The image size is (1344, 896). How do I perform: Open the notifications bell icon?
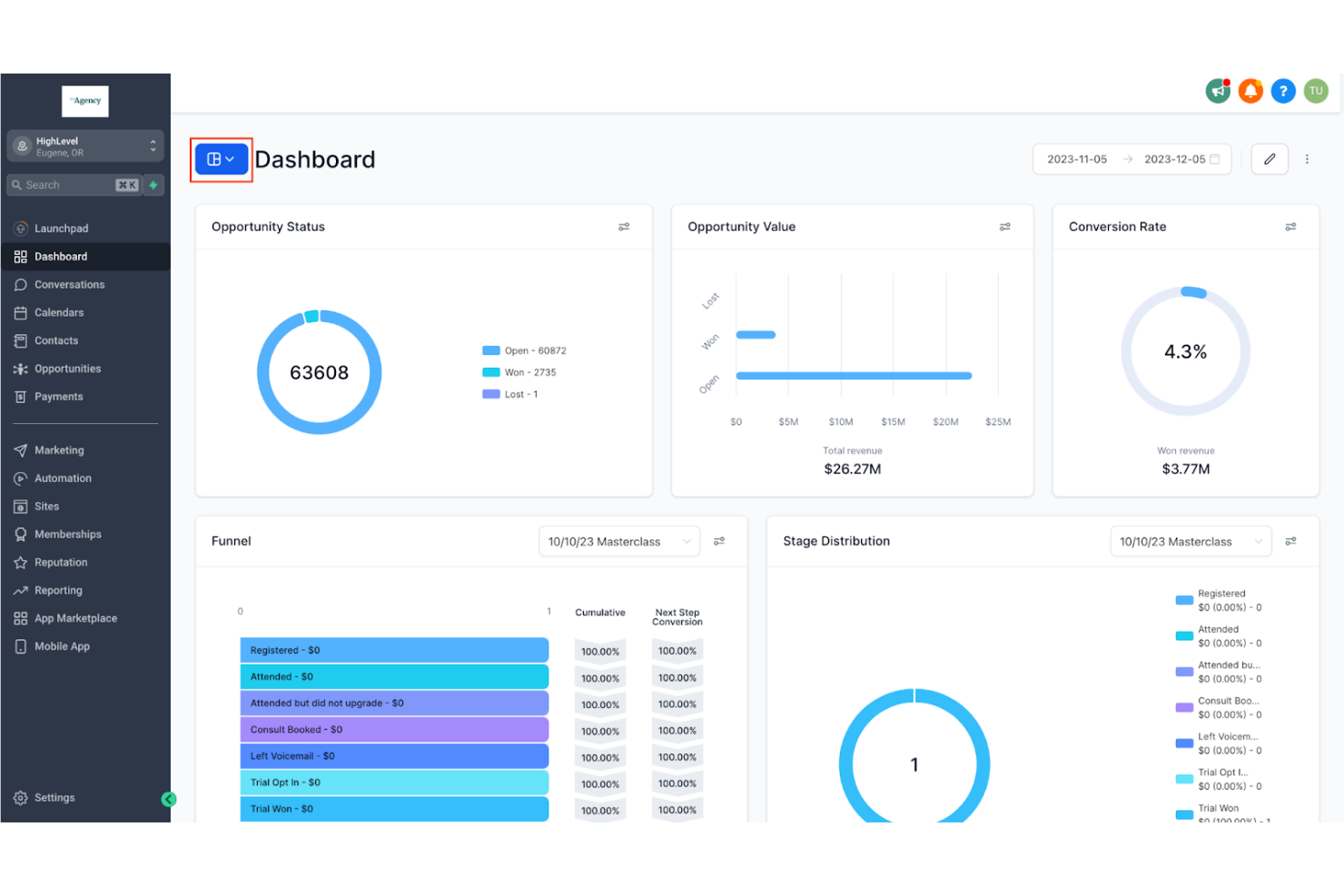1250,91
